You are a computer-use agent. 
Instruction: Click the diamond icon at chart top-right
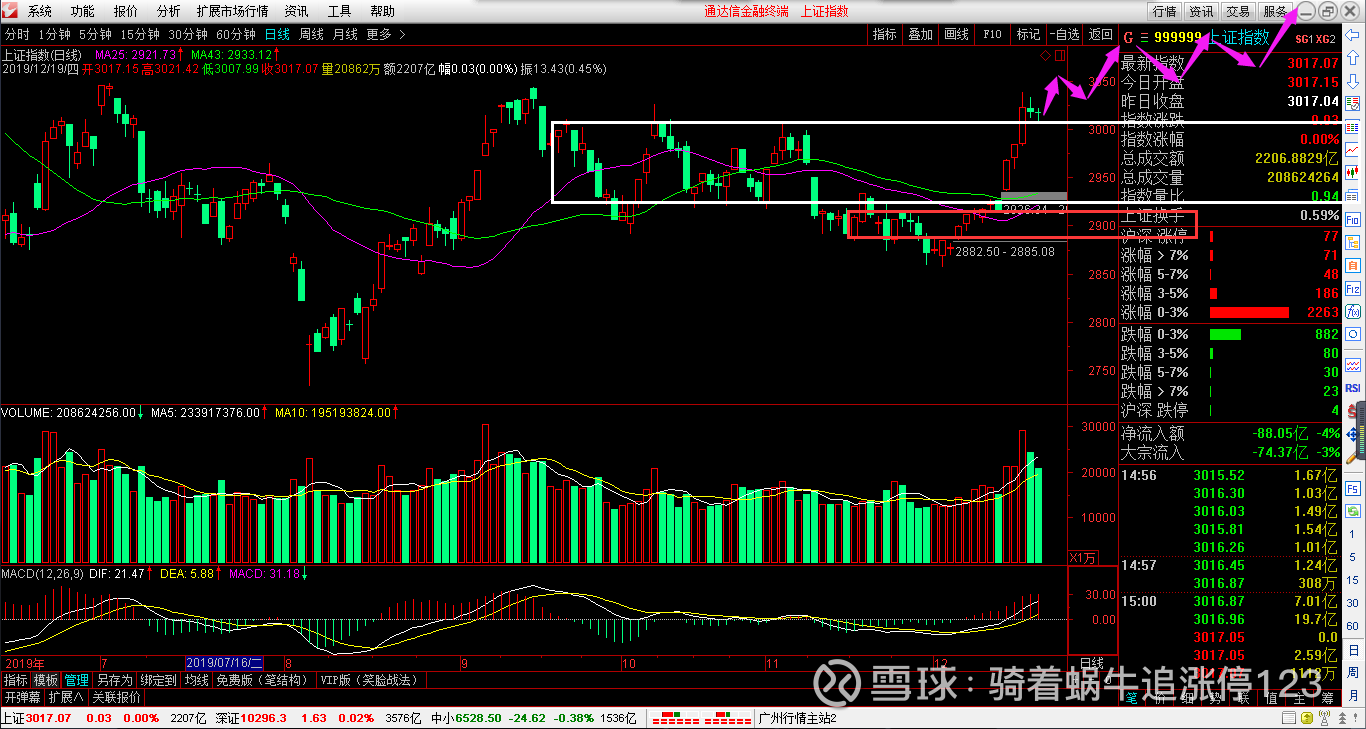(x=1044, y=55)
